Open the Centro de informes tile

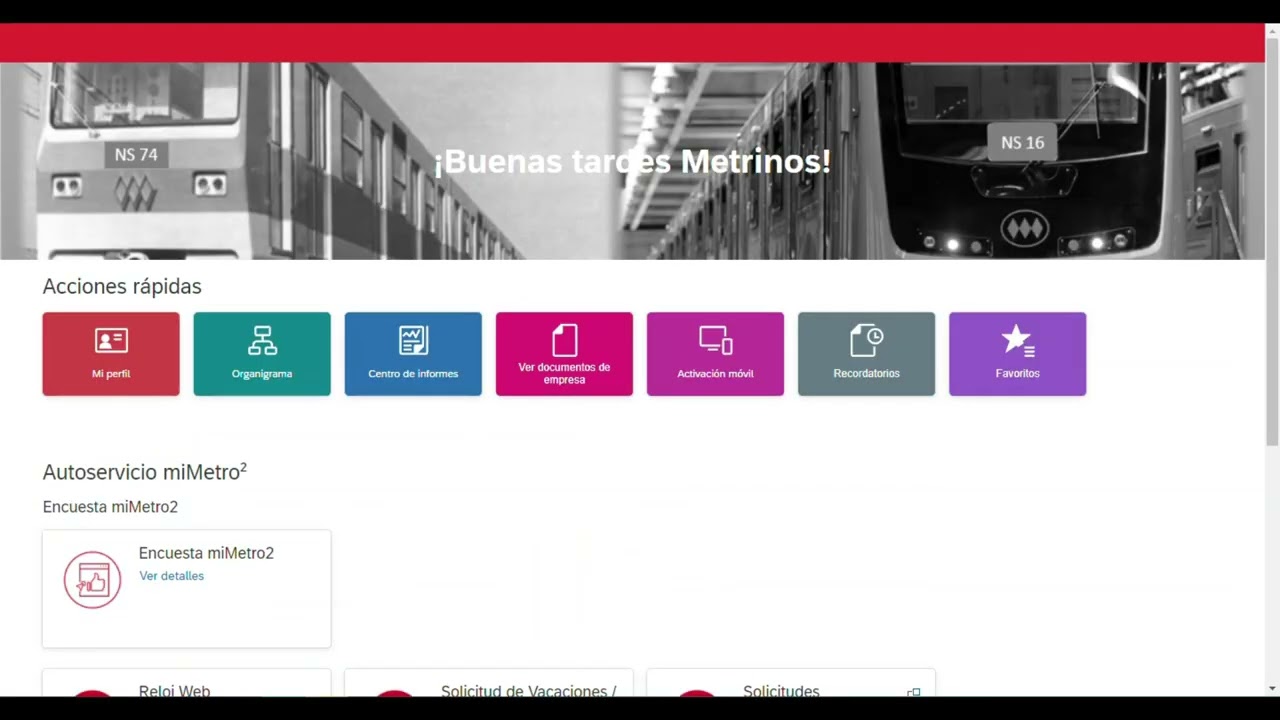click(x=413, y=354)
